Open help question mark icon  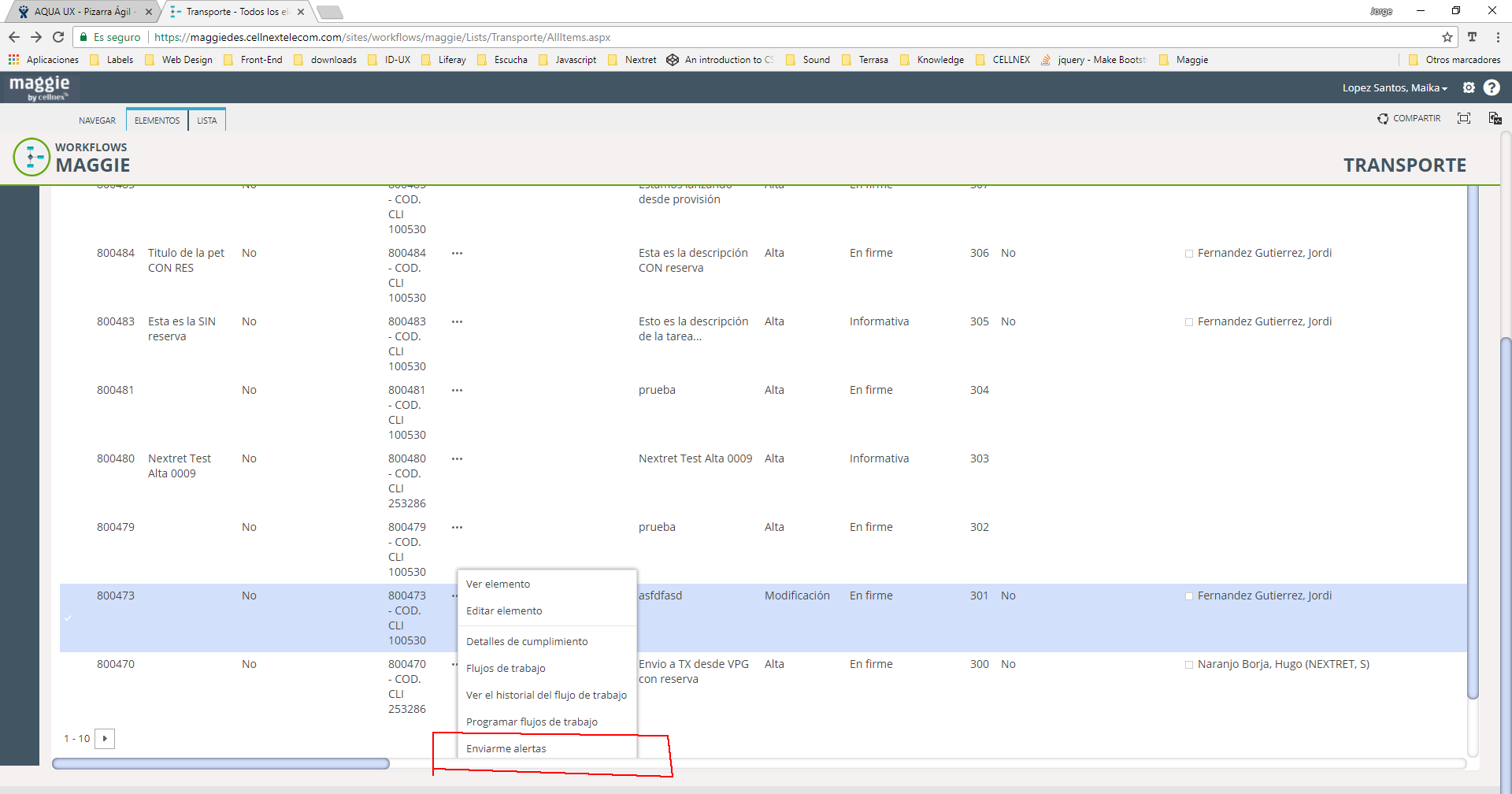[1492, 87]
